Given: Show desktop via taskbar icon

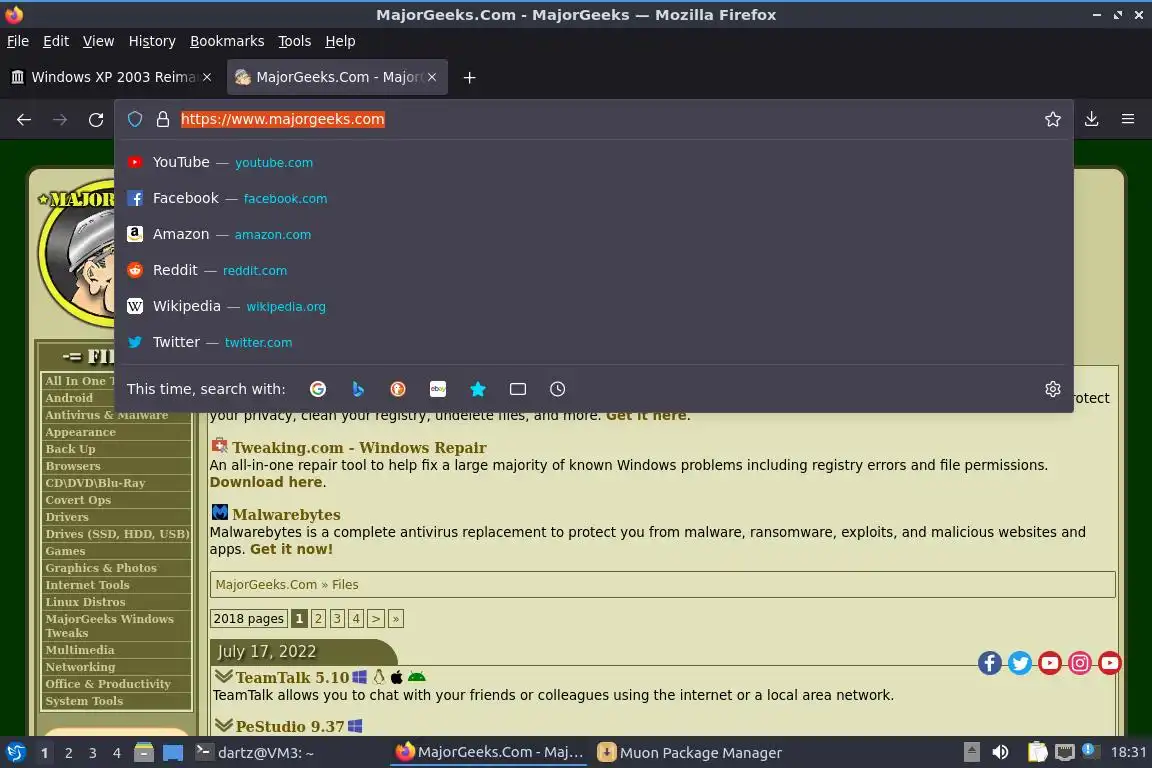Looking at the screenshot, I should 173,753.
